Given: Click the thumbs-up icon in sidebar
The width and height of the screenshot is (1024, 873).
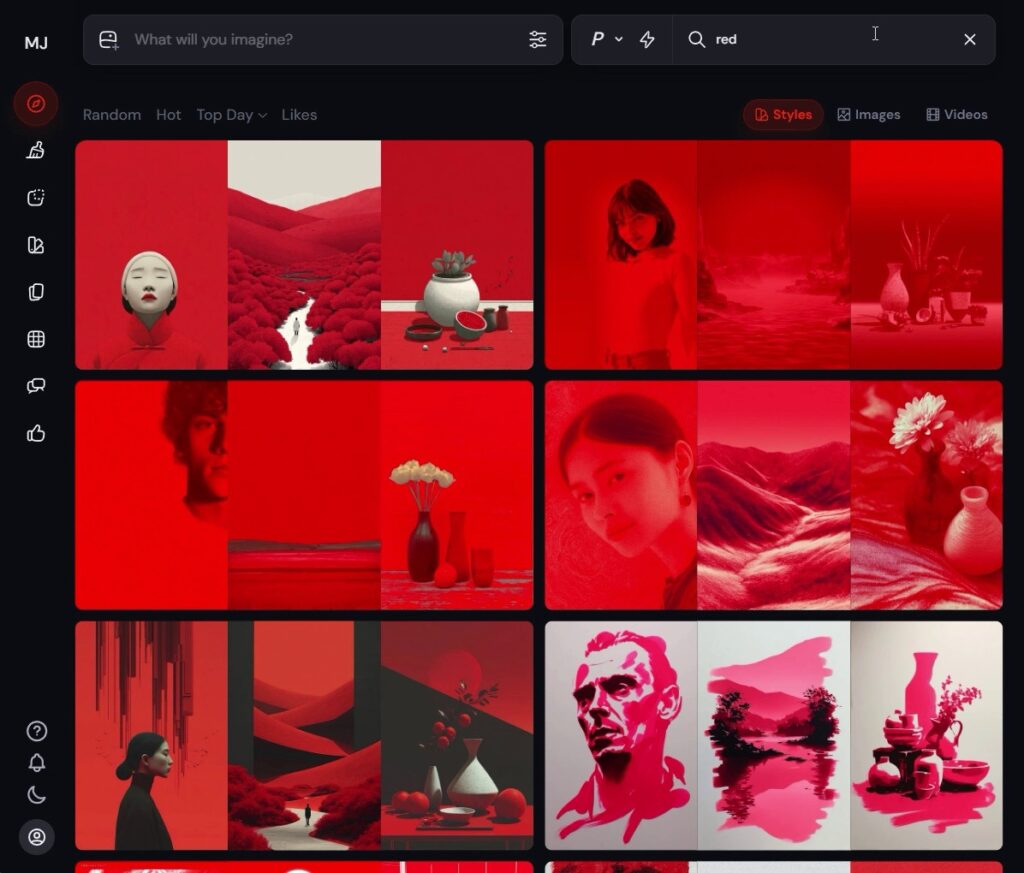Looking at the screenshot, I should 36,433.
